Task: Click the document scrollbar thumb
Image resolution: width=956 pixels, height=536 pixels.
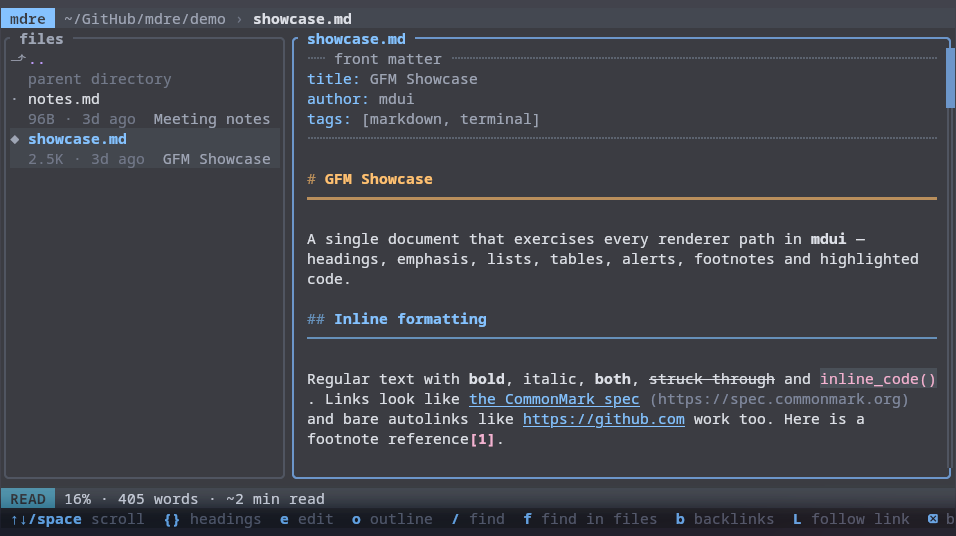Action: pyautogui.click(x=951, y=78)
